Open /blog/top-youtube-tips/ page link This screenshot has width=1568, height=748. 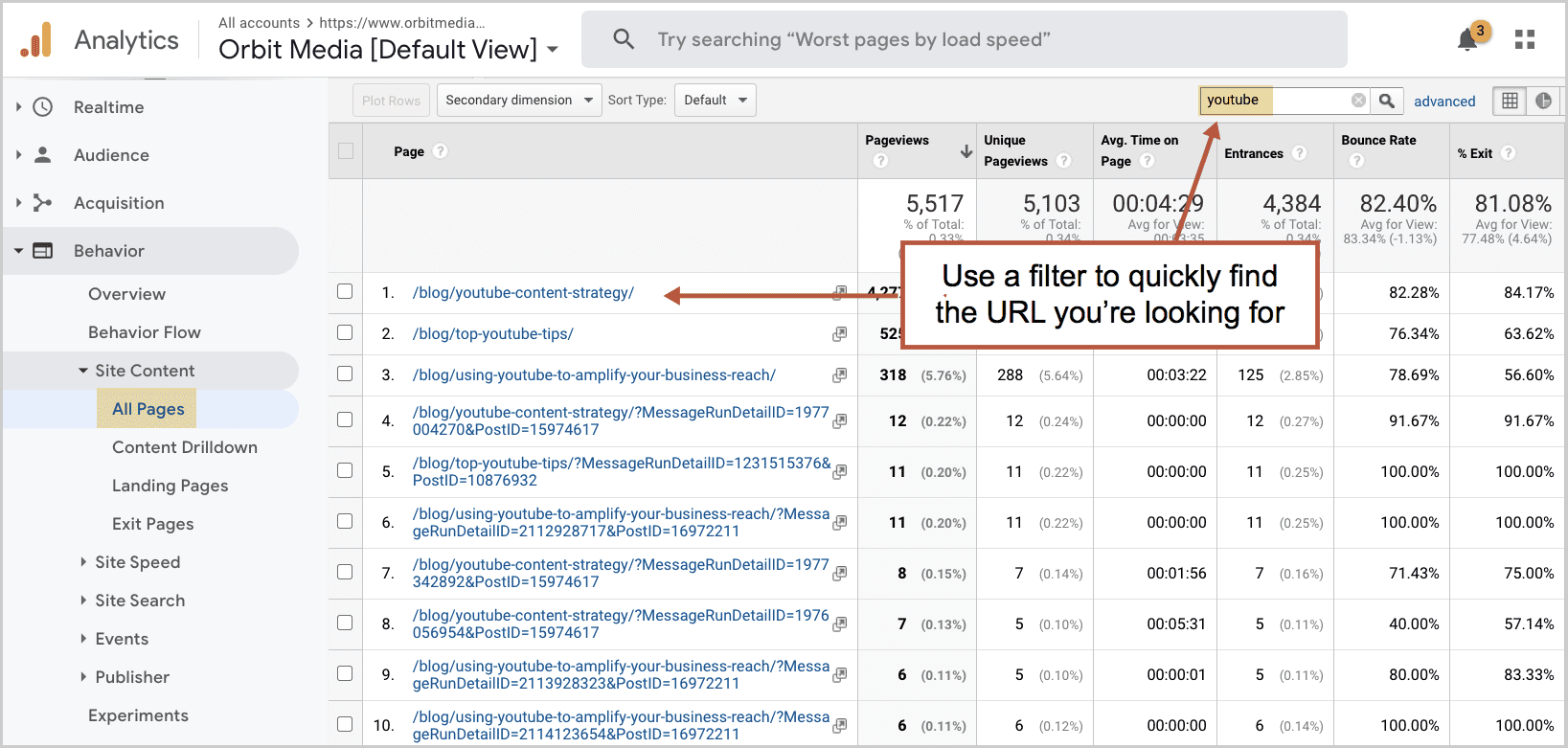click(x=493, y=334)
